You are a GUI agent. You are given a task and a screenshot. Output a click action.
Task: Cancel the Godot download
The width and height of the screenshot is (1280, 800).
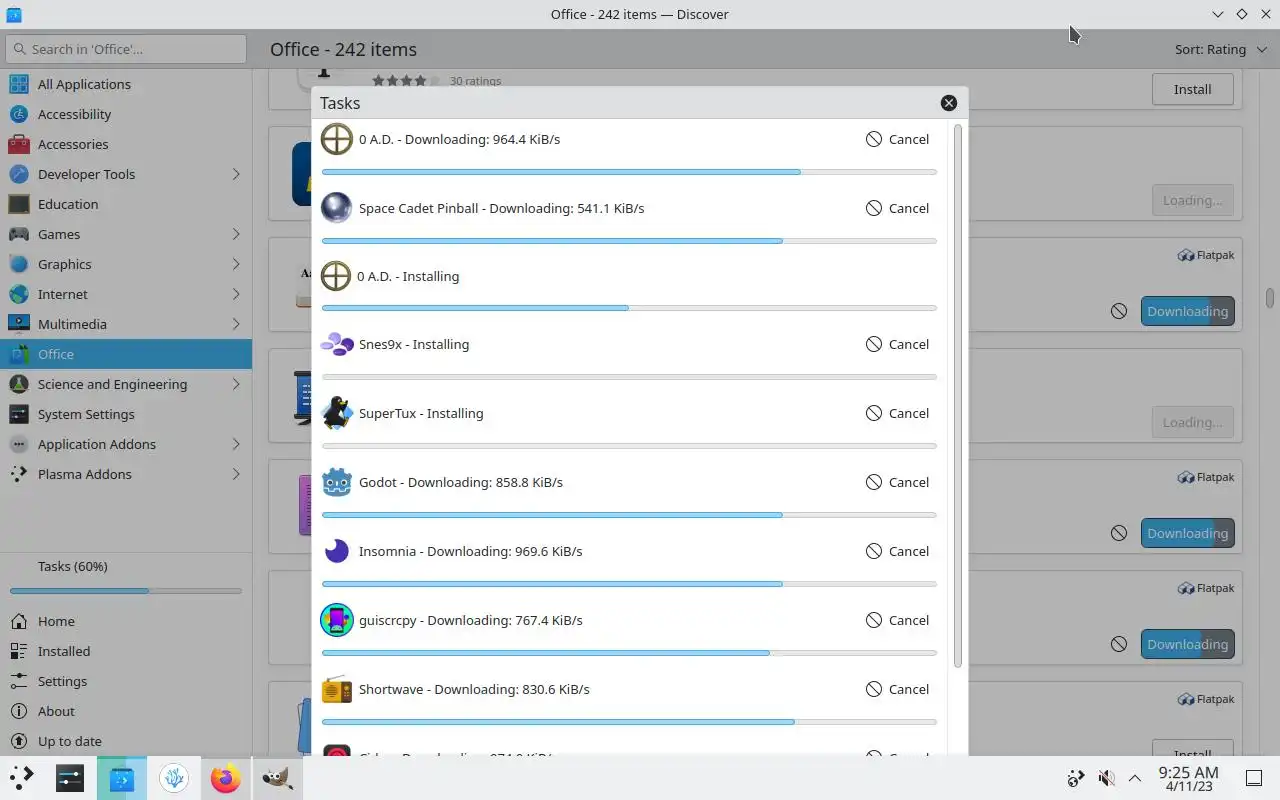point(898,482)
